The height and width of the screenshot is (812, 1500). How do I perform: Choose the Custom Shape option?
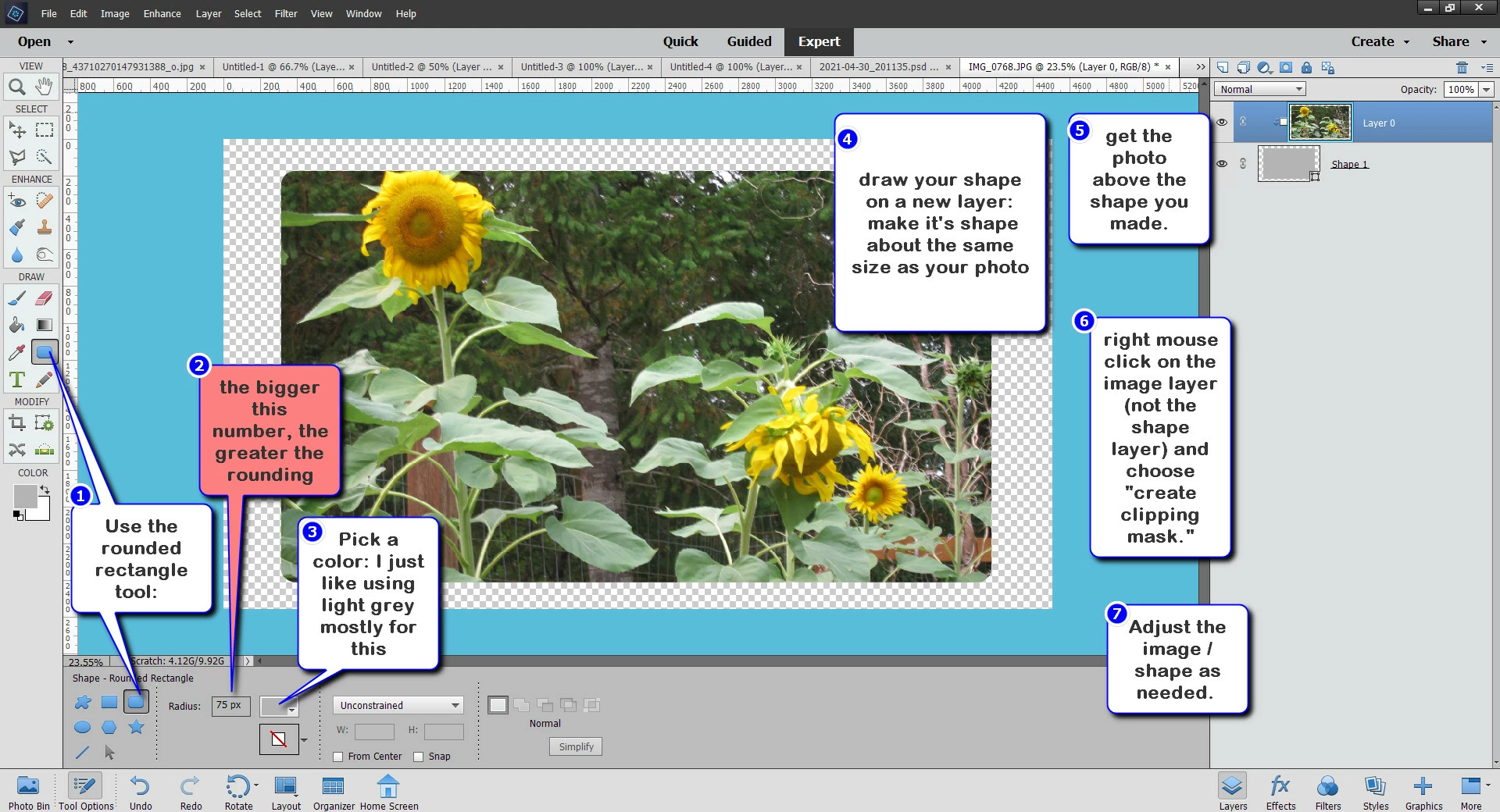point(82,702)
